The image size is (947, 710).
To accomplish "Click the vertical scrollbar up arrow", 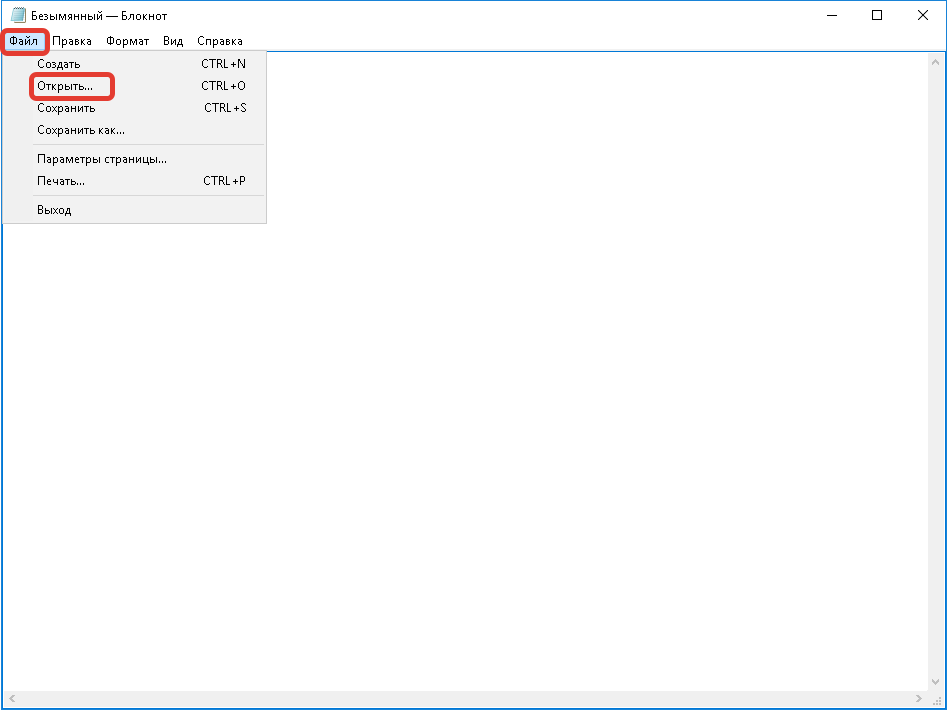I will pos(936,62).
